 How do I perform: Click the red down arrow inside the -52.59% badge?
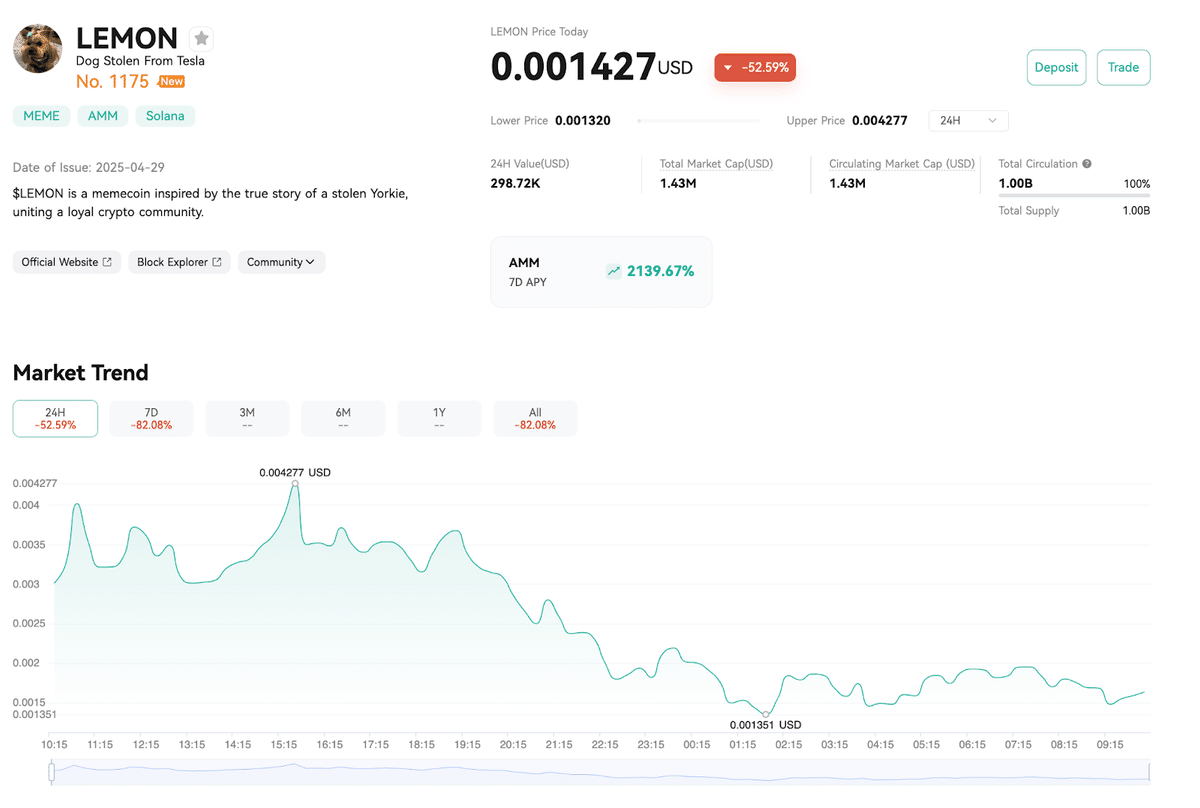coord(727,67)
